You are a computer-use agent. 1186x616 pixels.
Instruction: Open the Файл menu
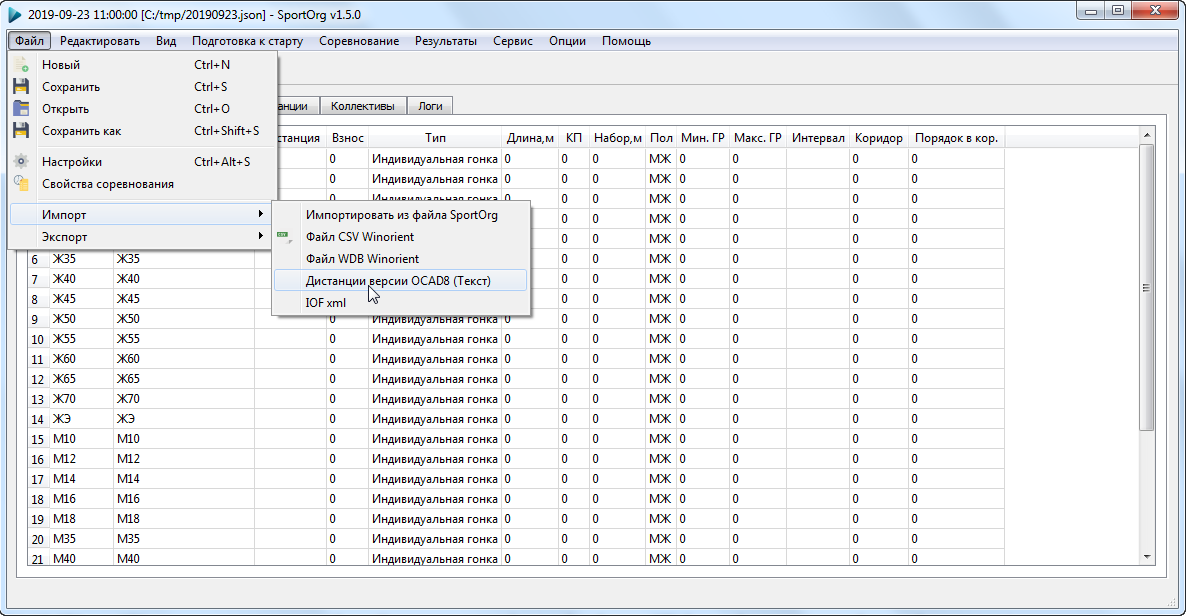pyautogui.click(x=29, y=41)
